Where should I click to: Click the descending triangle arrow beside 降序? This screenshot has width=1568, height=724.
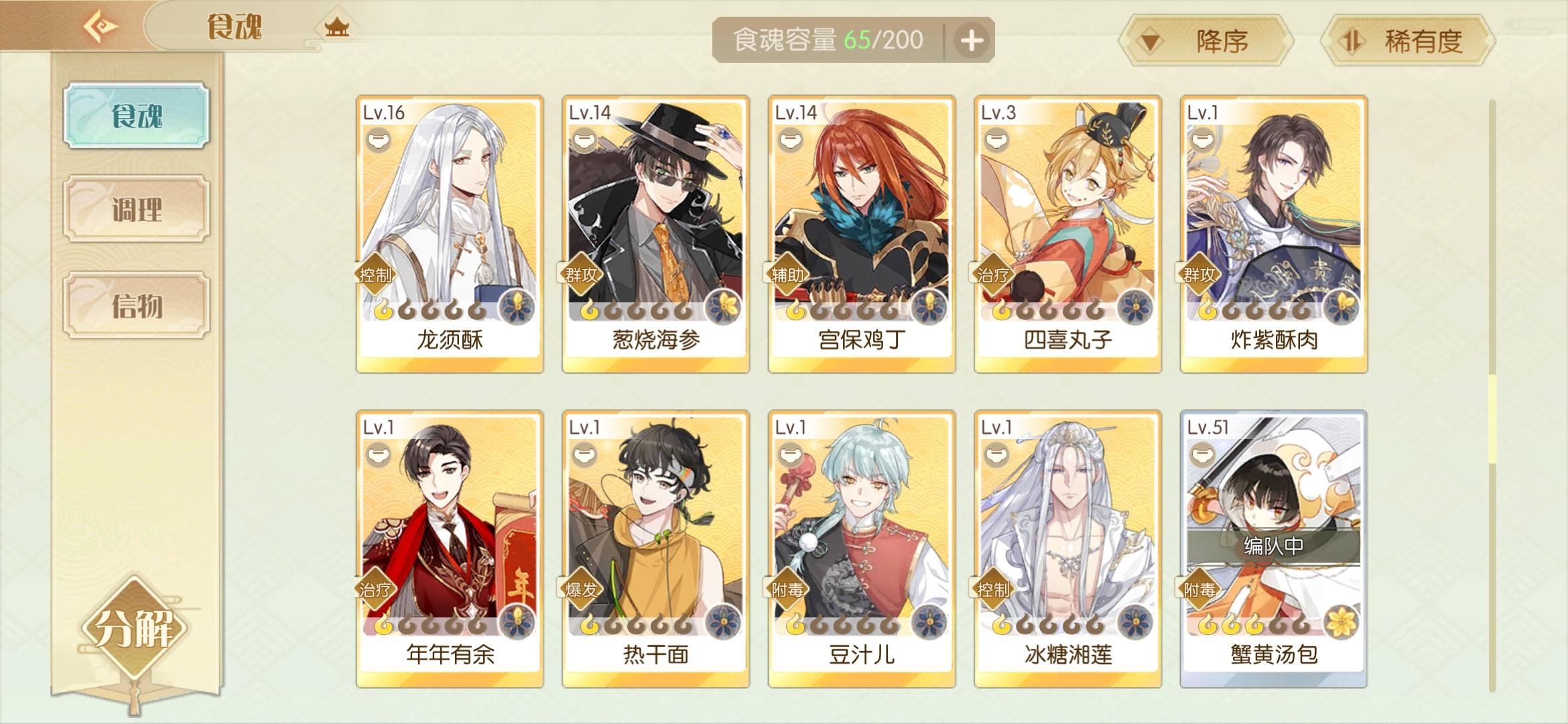1151,42
